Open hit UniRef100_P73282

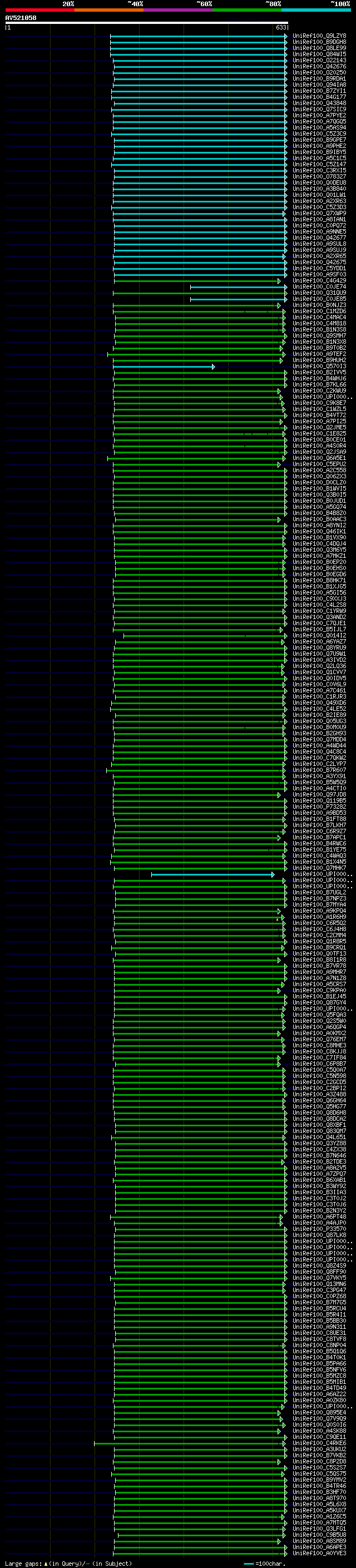(319, 807)
